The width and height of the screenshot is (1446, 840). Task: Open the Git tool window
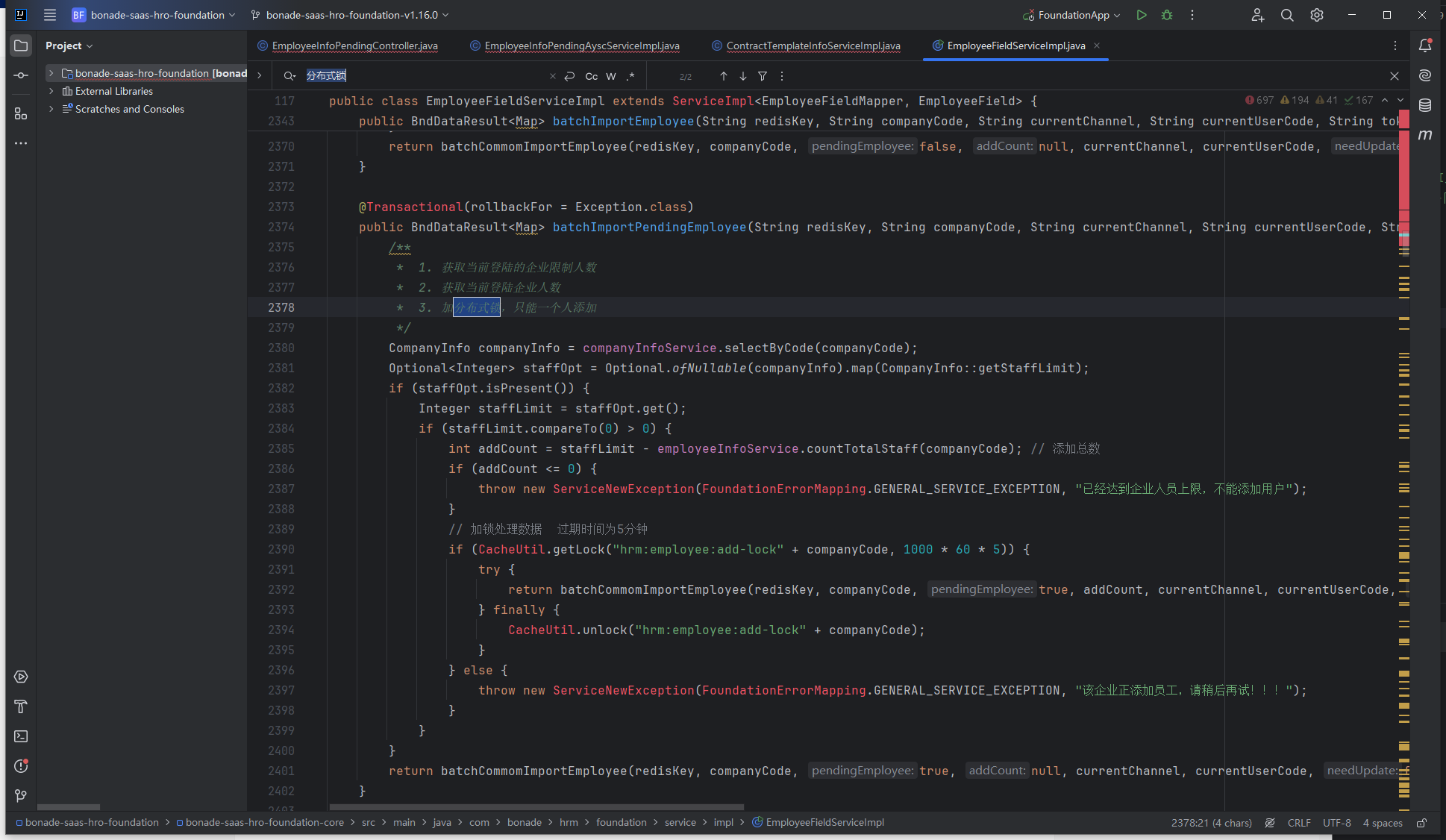(x=21, y=796)
